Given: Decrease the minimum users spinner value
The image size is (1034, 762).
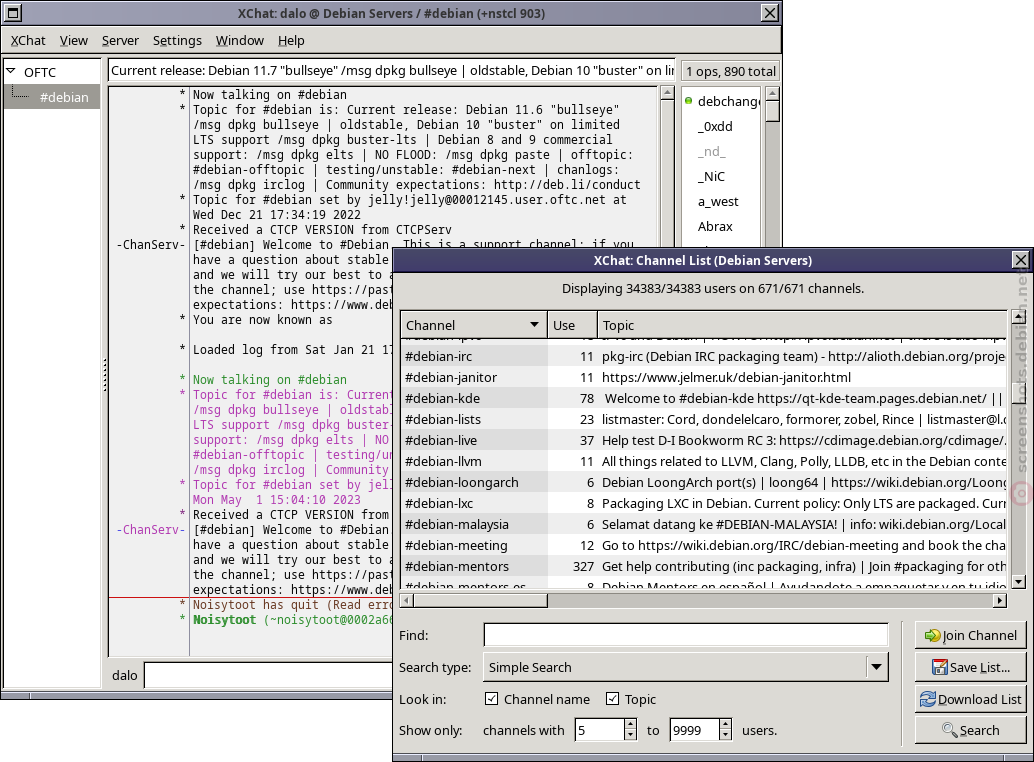Looking at the screenshot, I should pos(630,735).
